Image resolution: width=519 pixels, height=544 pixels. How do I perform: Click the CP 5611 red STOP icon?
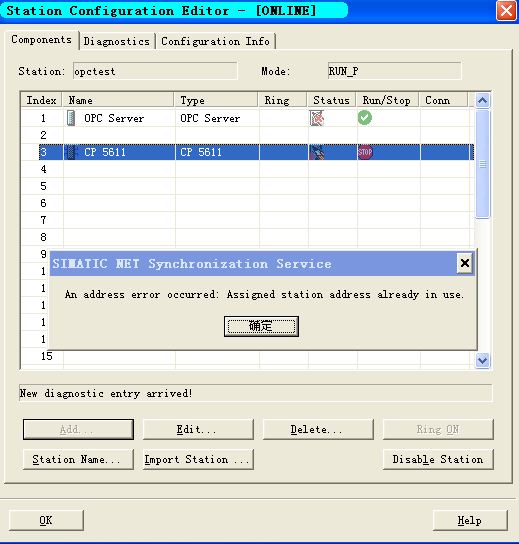coord(365,152)
